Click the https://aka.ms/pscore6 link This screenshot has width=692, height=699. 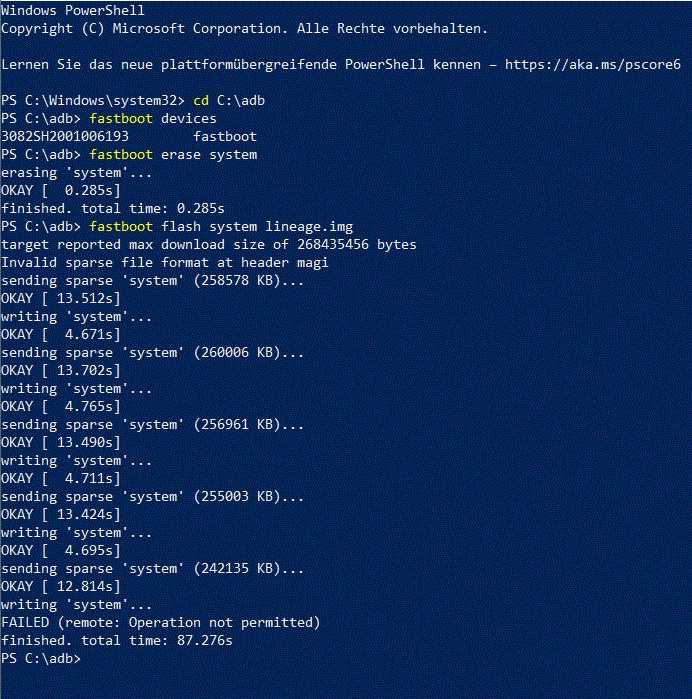593,65
